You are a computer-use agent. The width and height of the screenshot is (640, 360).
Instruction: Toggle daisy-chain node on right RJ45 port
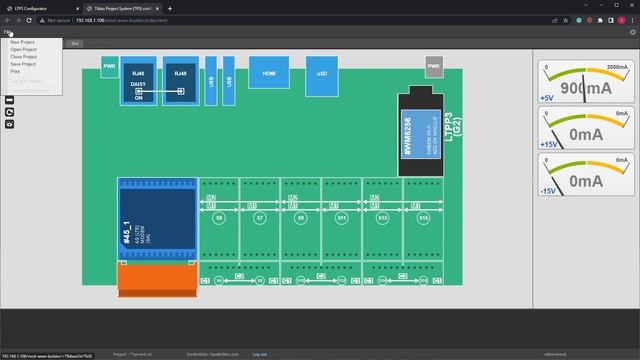pos(181,91)
